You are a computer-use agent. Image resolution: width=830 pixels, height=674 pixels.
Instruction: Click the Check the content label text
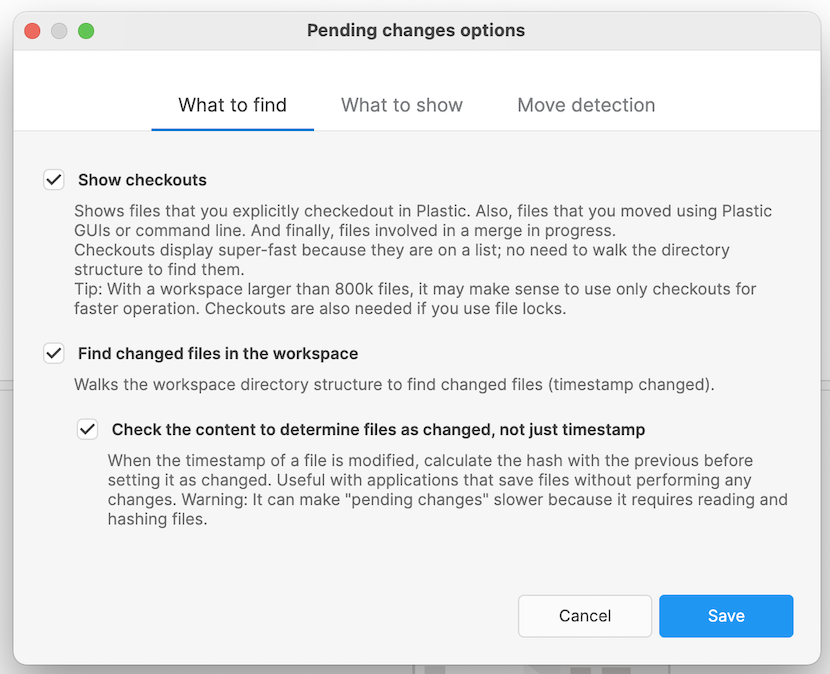[378, 430]
